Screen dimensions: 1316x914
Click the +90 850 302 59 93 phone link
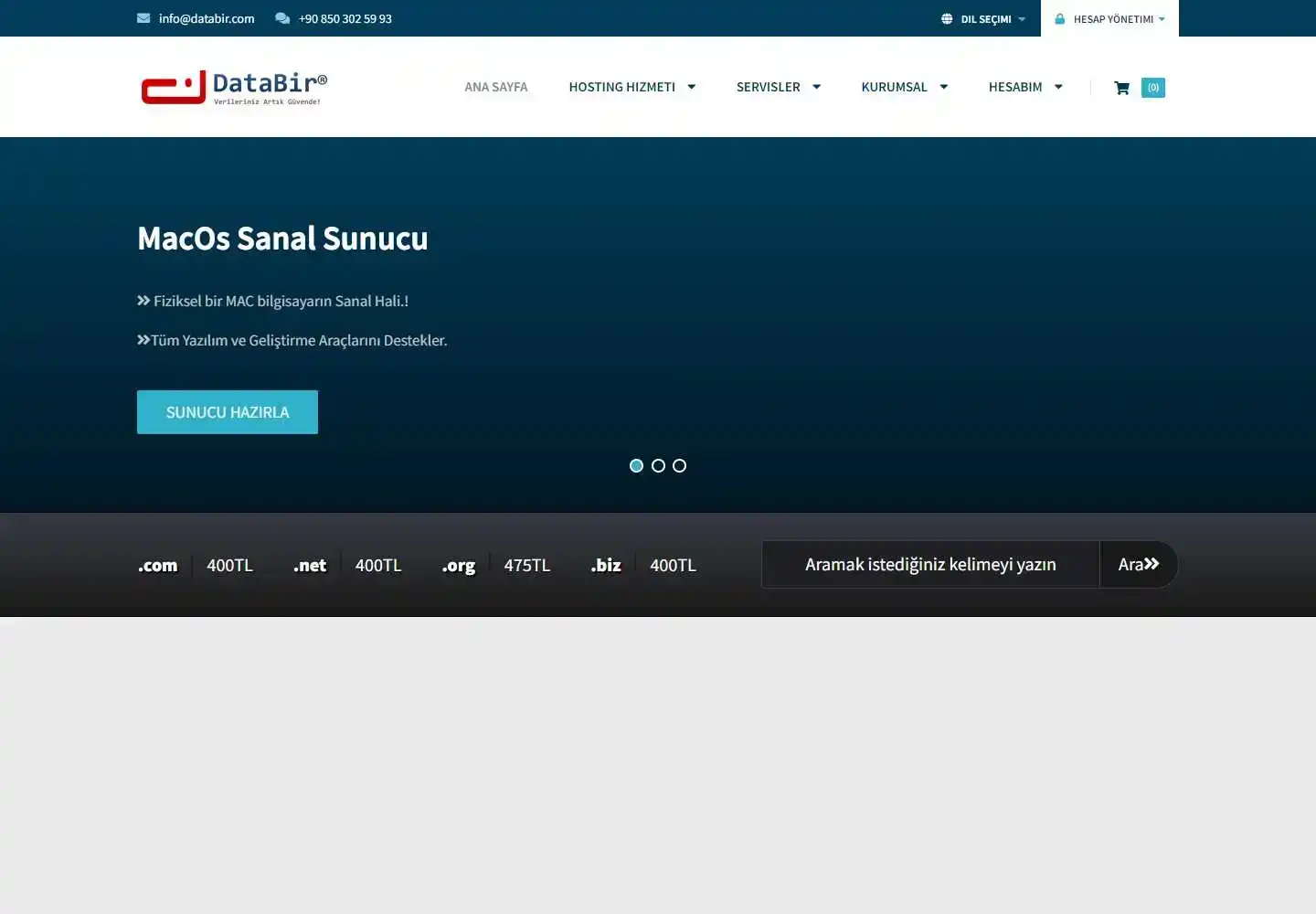tap(345, 18)
